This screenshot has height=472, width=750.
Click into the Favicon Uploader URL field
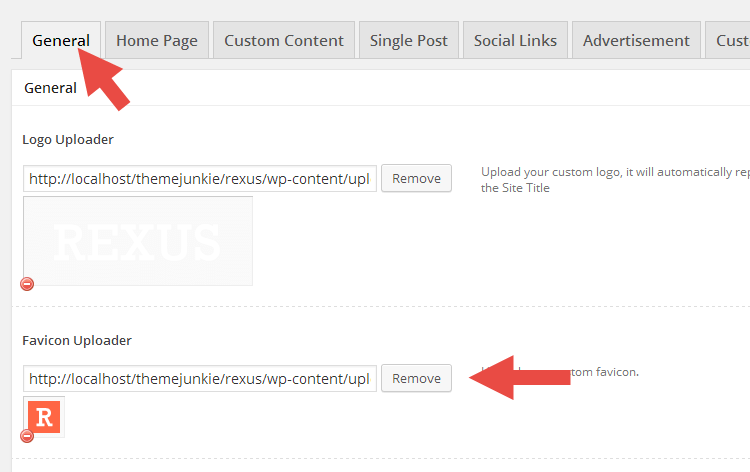point(200,379)
